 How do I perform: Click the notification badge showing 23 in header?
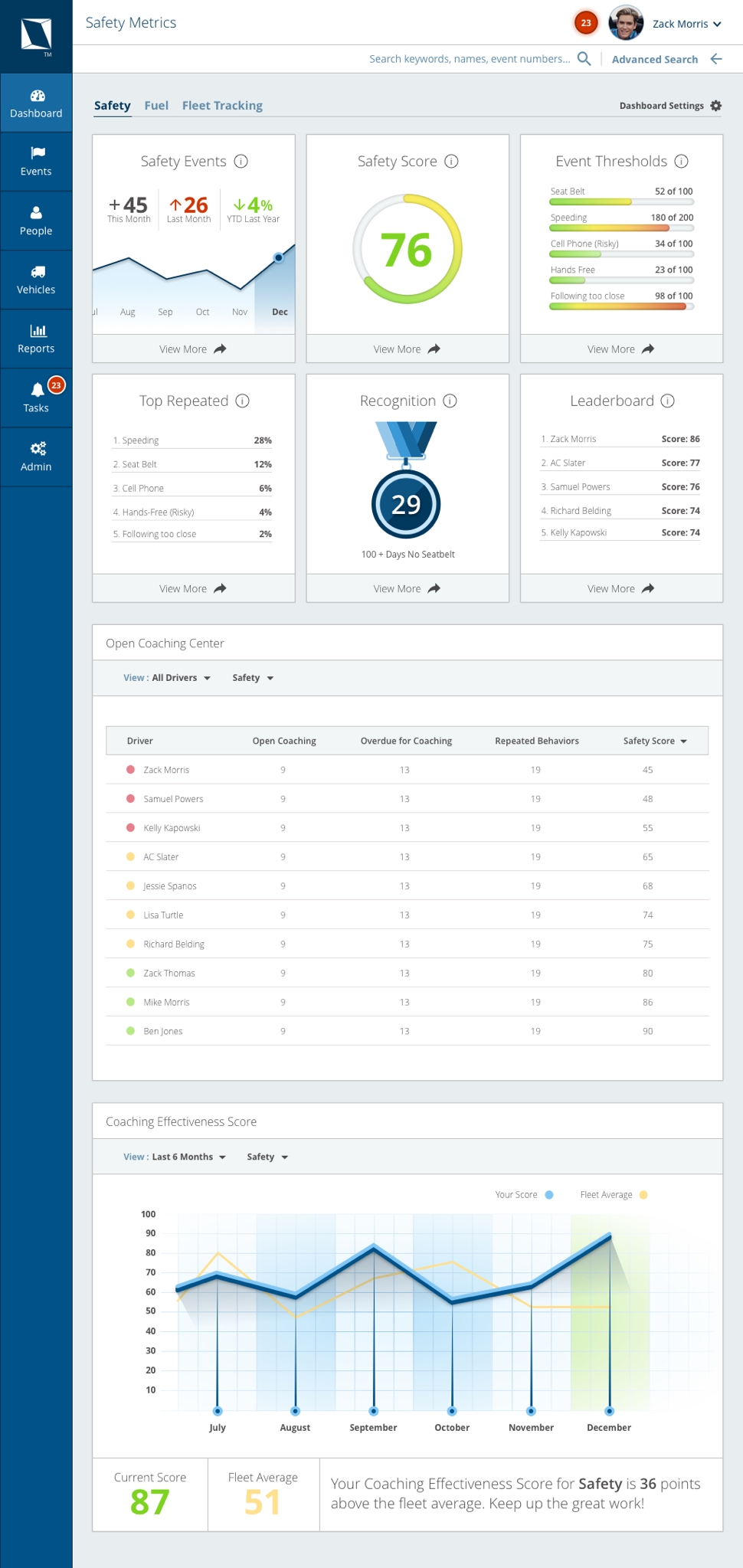click(586, 23)
